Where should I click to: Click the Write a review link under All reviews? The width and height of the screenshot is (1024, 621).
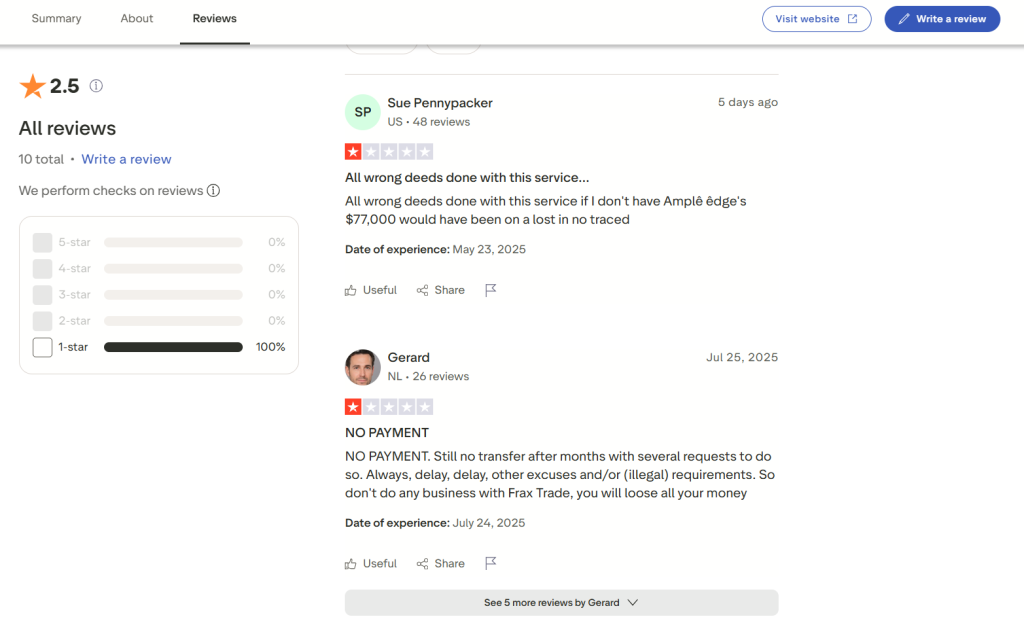click(126, 159)
